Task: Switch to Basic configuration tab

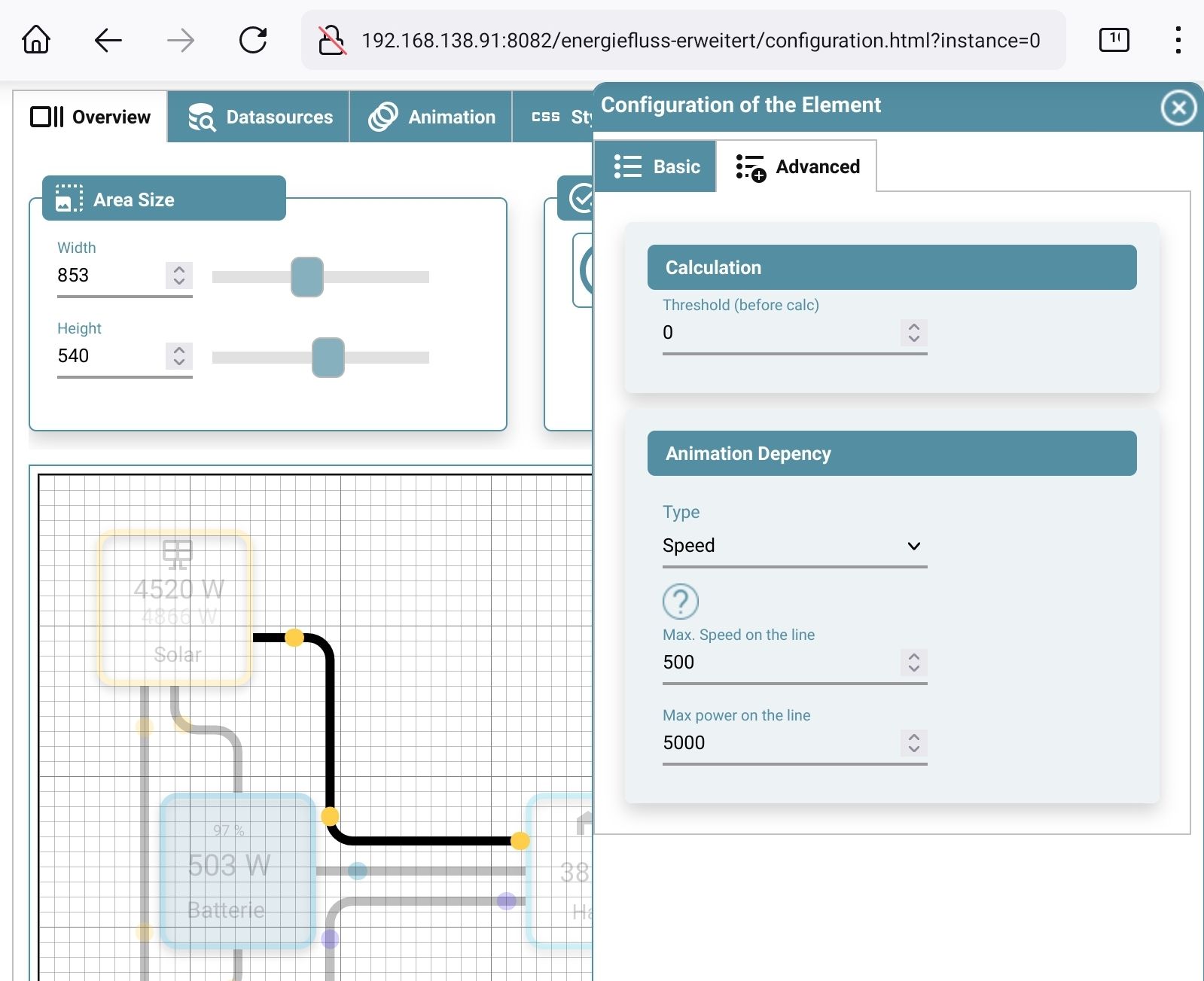Action: click(x=656, y=166)
